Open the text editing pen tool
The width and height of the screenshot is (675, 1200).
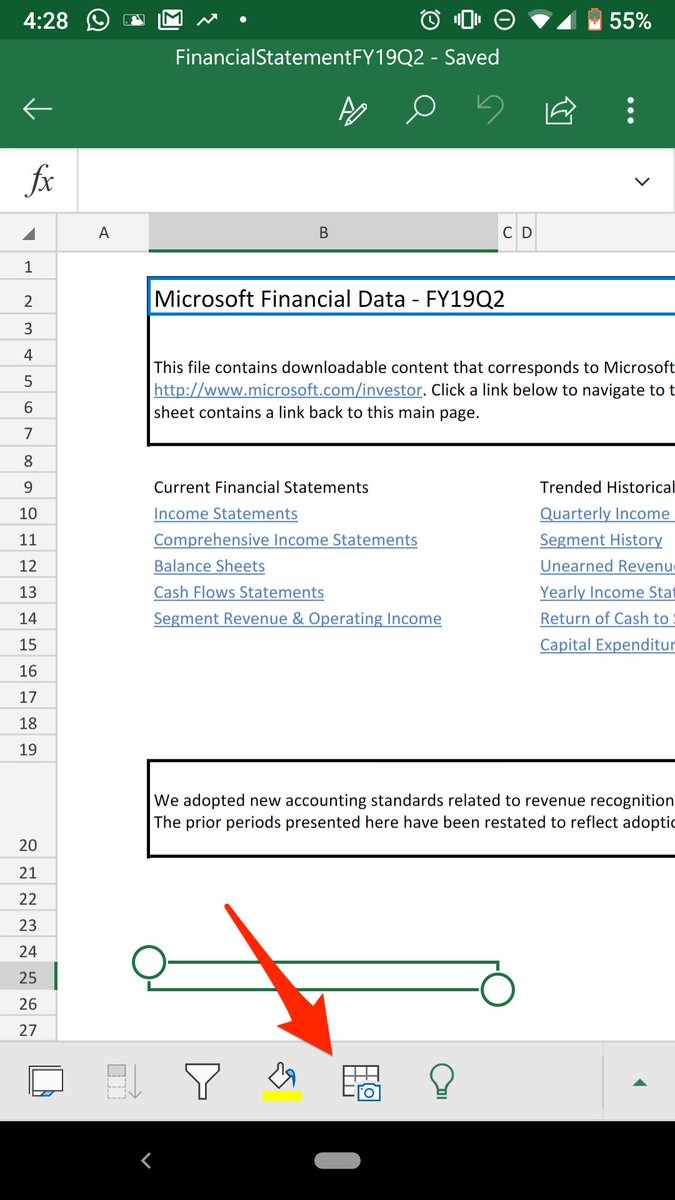pyautogui.click(x=353, y=110)
